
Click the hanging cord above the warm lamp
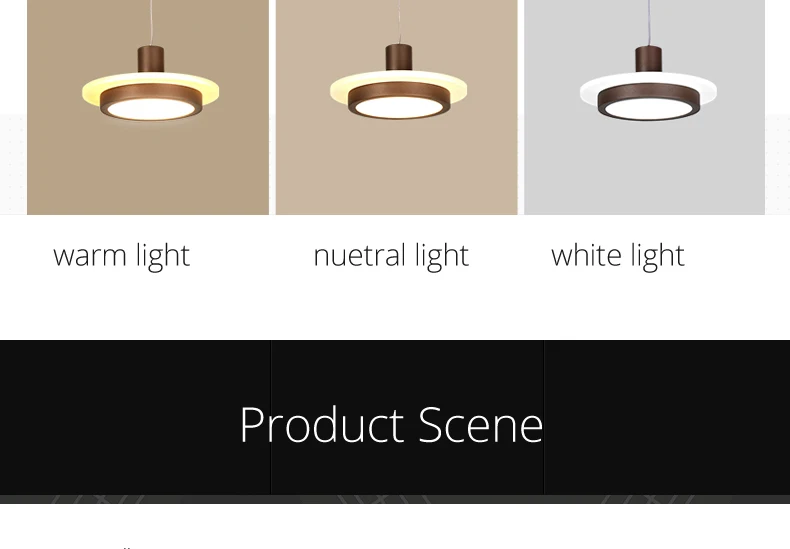coord(151,23)
